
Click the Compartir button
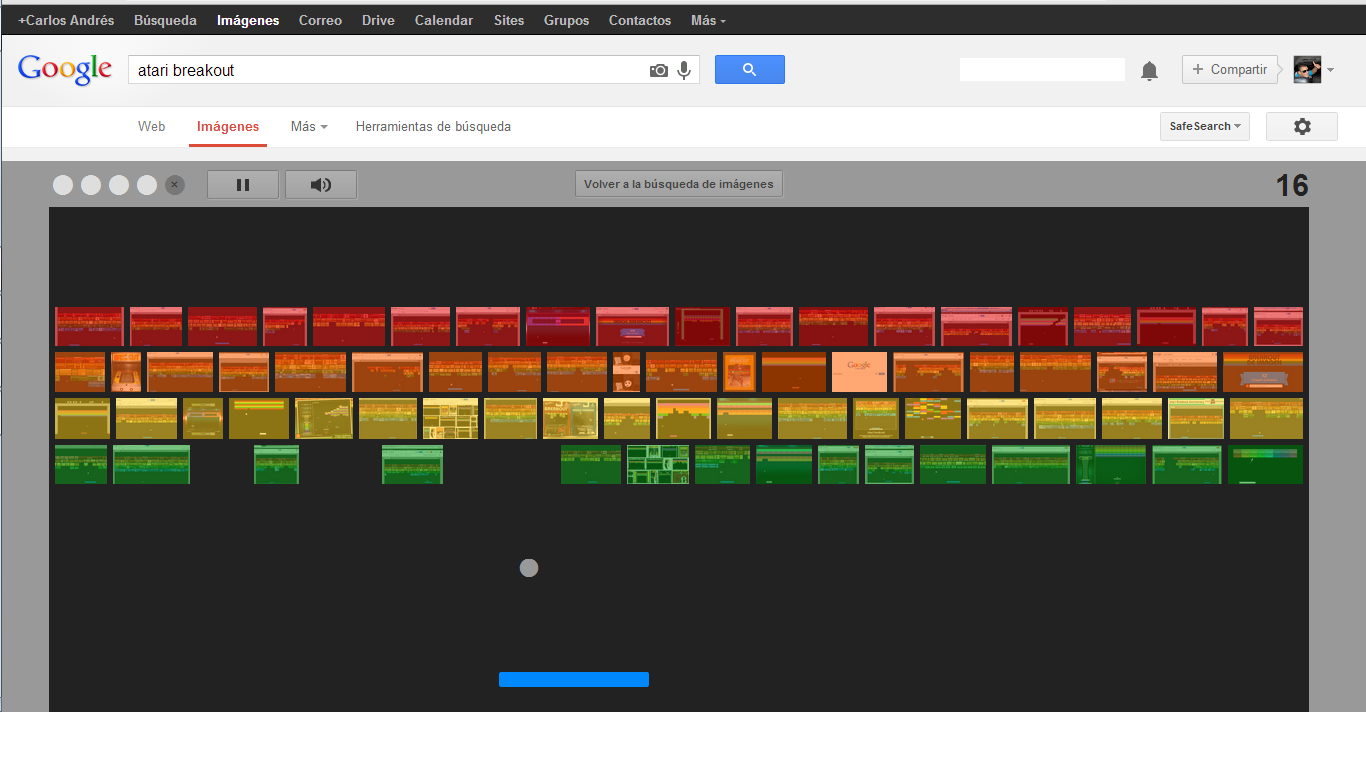pos(1230,70)
